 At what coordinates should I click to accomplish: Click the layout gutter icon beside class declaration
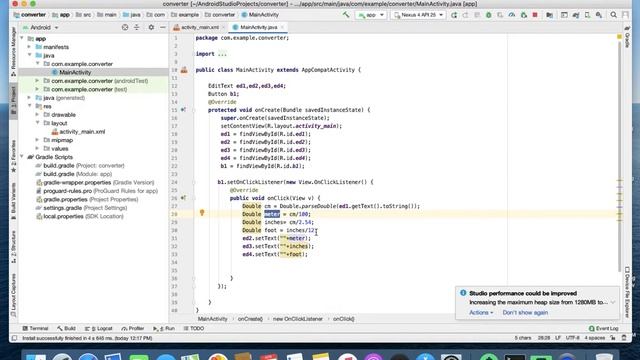[x=184, y=70]
